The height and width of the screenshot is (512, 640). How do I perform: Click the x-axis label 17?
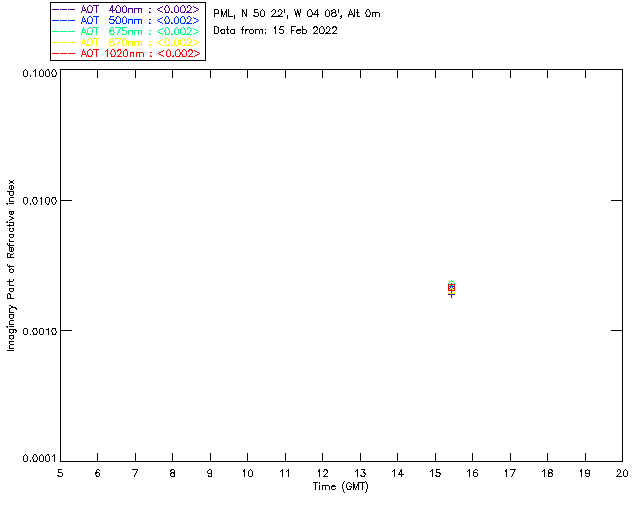(510, 473)
